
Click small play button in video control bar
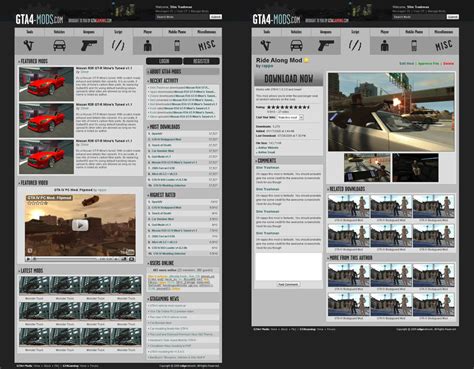click(29, 259)
